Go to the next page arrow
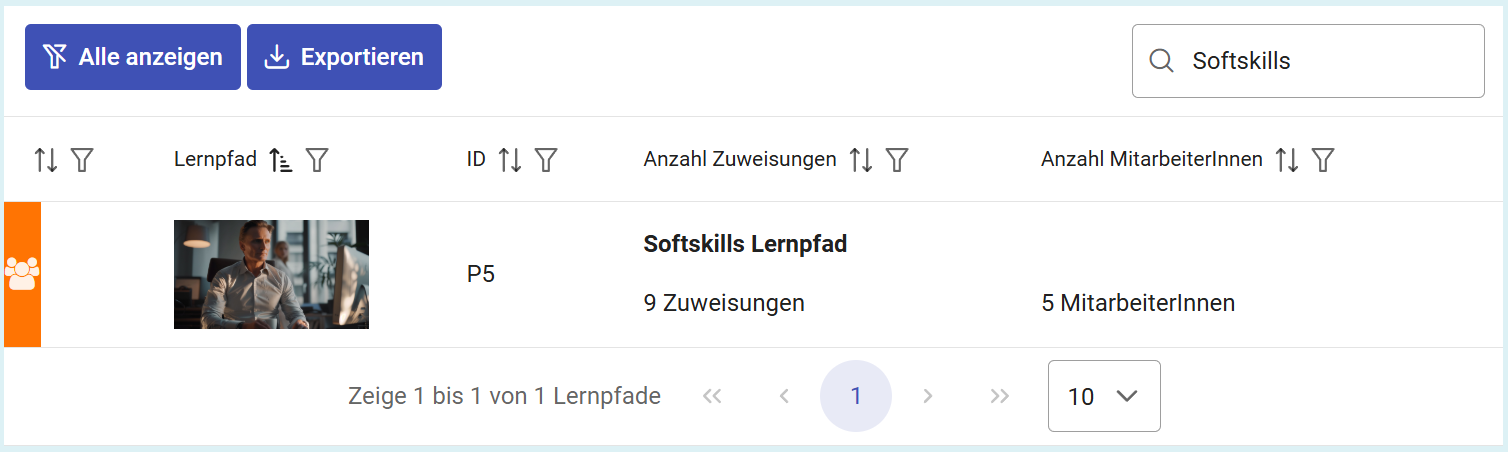Viewport: 1508px width, 452px height. click(x=928, y=396)
